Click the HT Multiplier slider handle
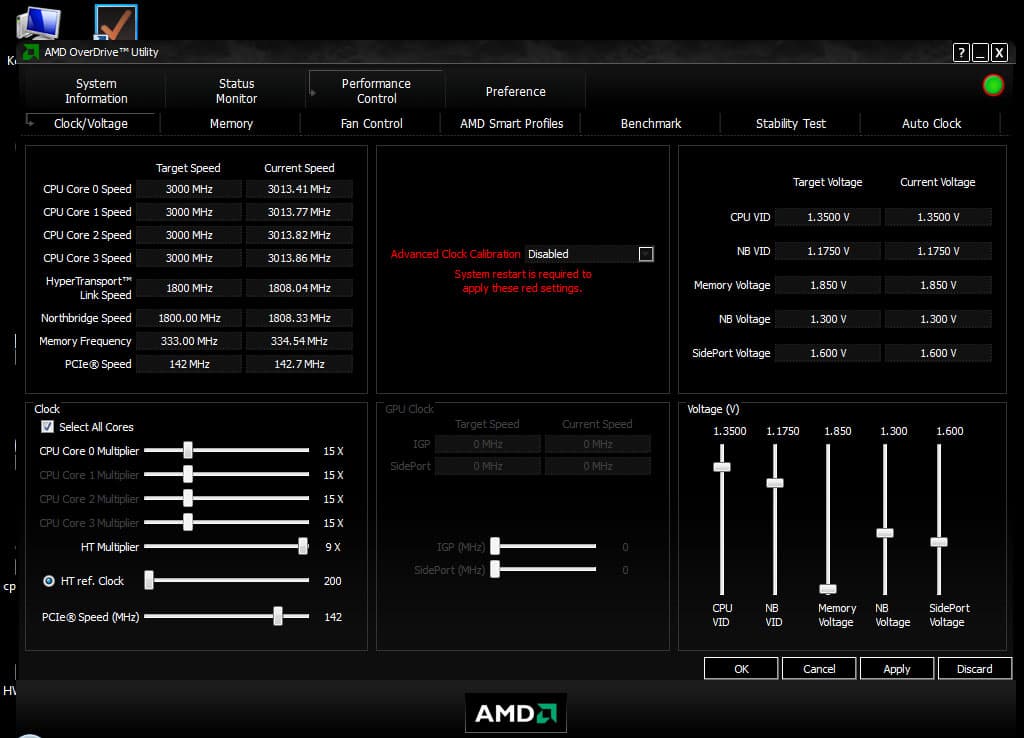This screenshot has height=738, width=1024. pos(303,546)
